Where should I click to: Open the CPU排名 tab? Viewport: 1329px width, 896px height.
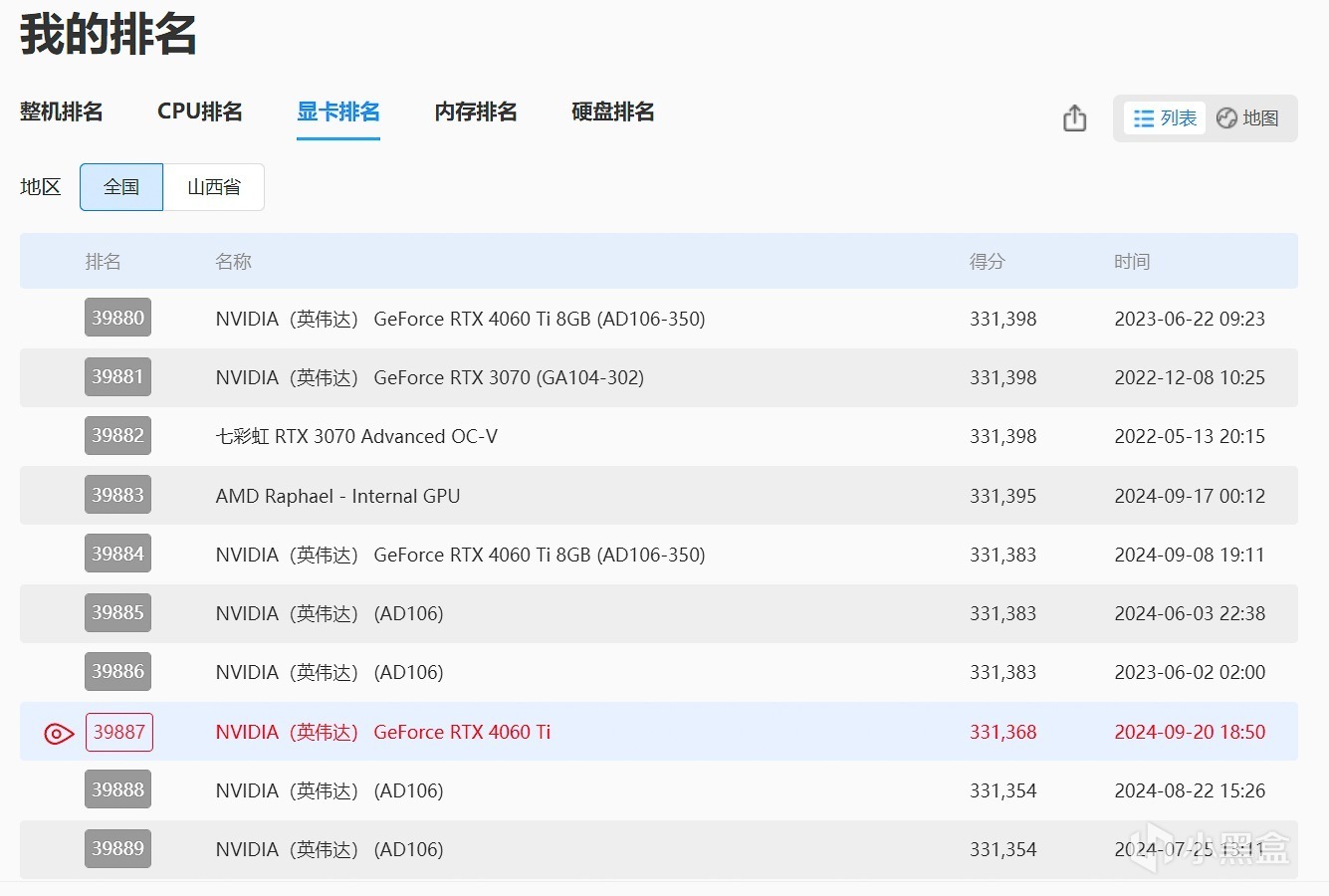200,112
